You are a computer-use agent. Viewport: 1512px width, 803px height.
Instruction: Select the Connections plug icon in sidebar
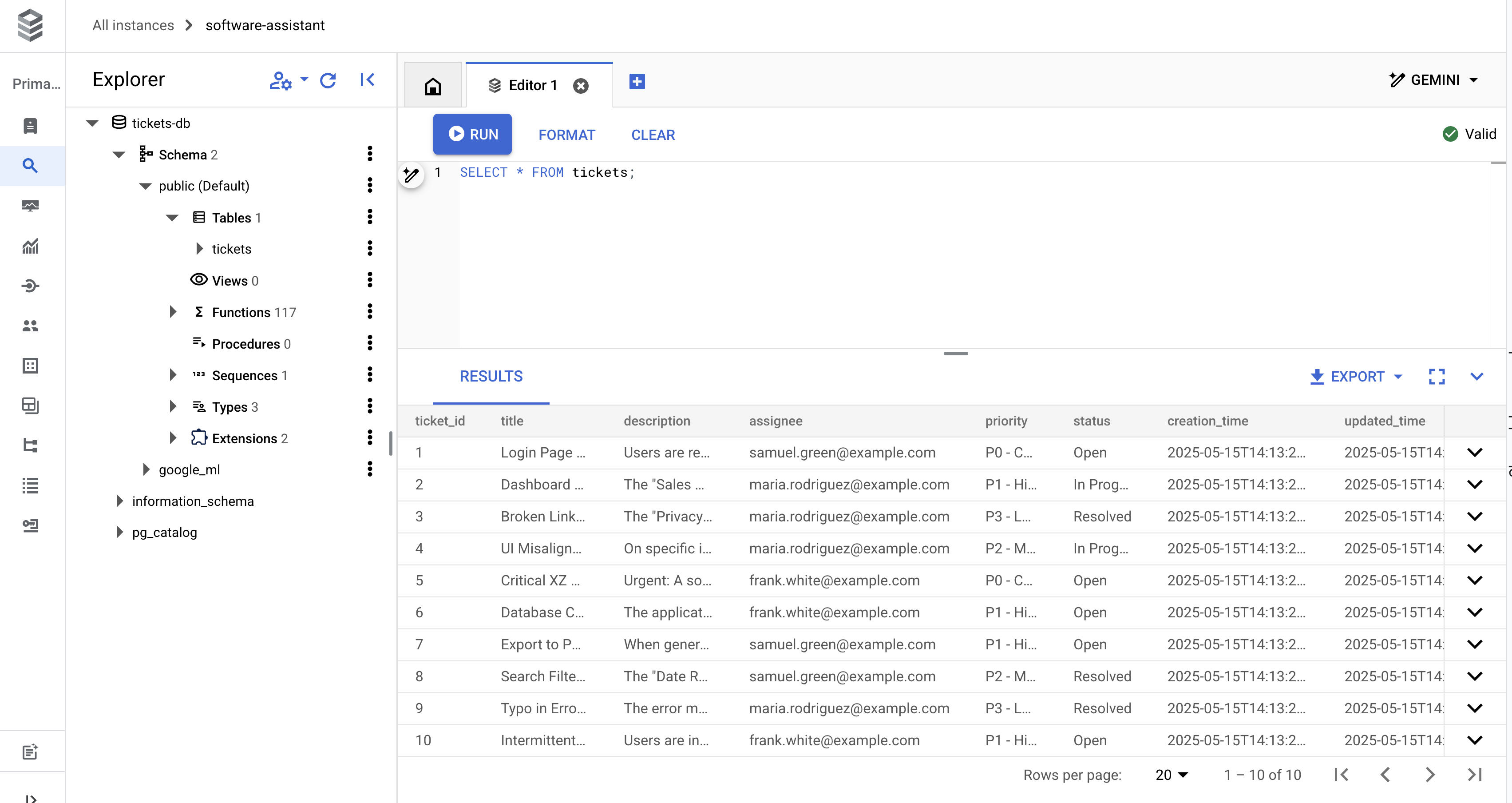click(x=30, y=286)
